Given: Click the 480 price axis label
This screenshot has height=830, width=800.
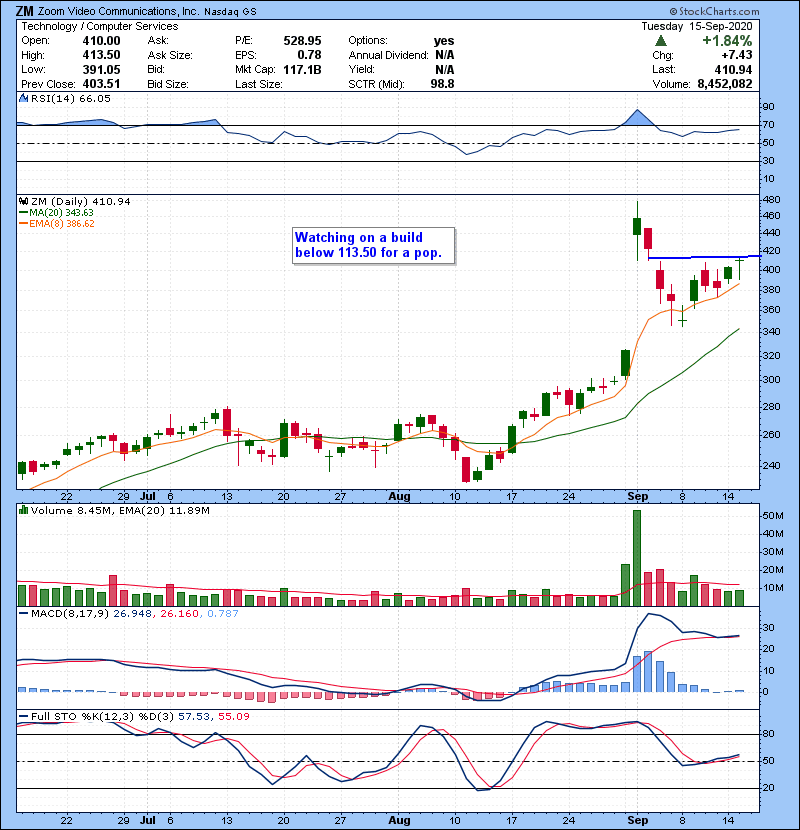Looking at the screenshot, I should [x=772, y=200].
